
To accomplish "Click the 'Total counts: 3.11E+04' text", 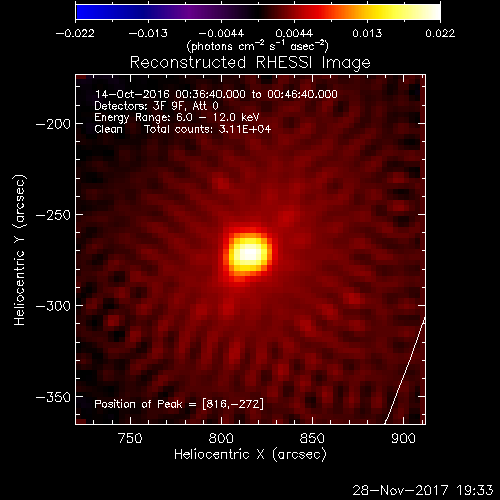I will (207, 129).
